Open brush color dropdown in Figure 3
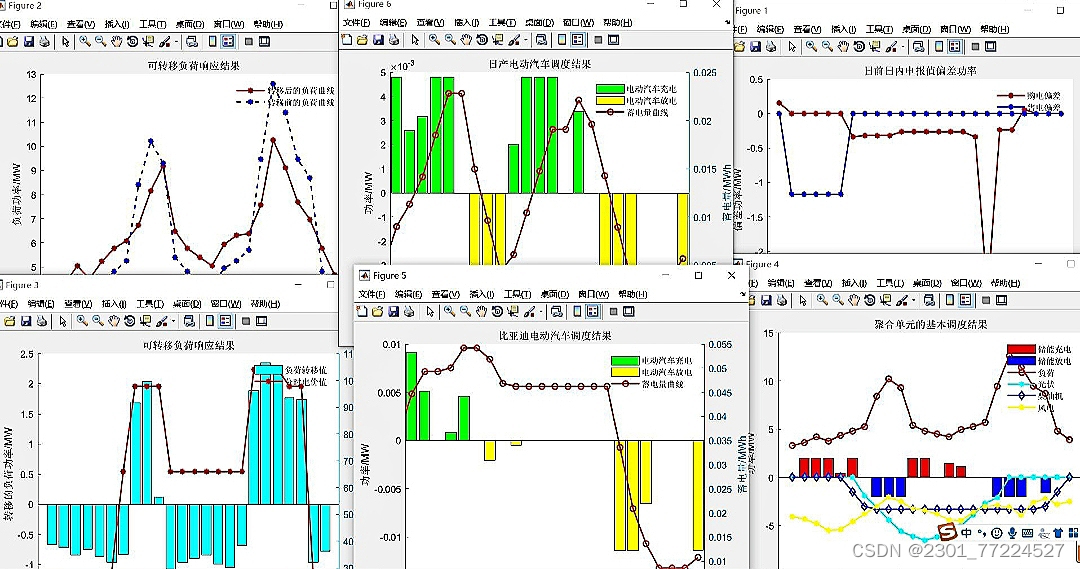This screenshot has height=569, width=1080. tap(174, 322)
